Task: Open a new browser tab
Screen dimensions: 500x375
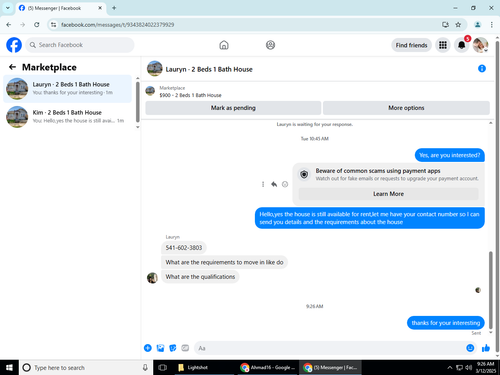Action: (x=114, y=8)
